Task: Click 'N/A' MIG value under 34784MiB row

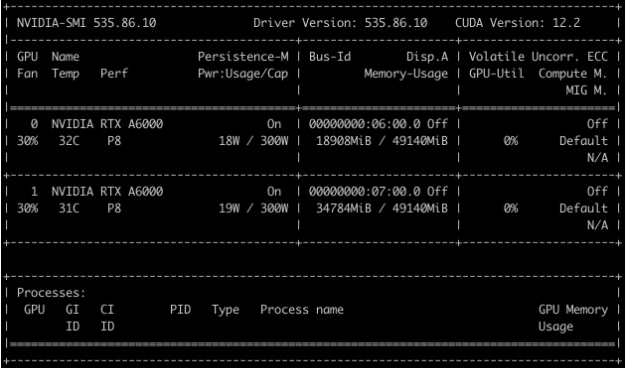Action: [598, 225]
